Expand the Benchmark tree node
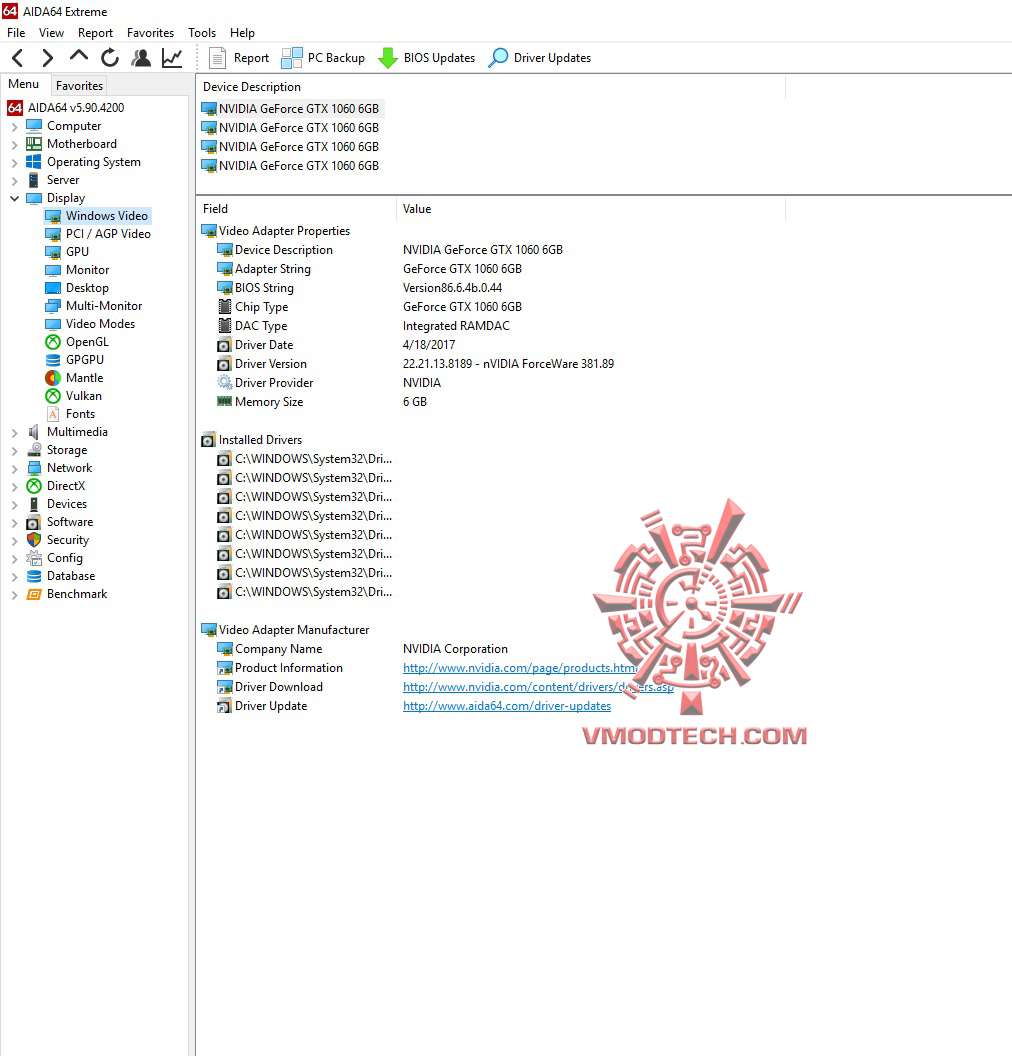 14,595
